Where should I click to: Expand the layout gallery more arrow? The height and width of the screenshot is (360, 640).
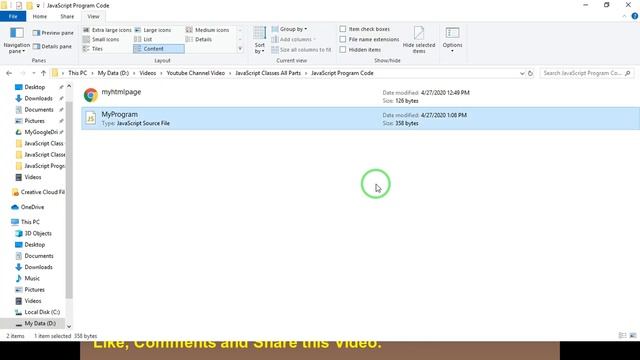(x=240, y=49)
